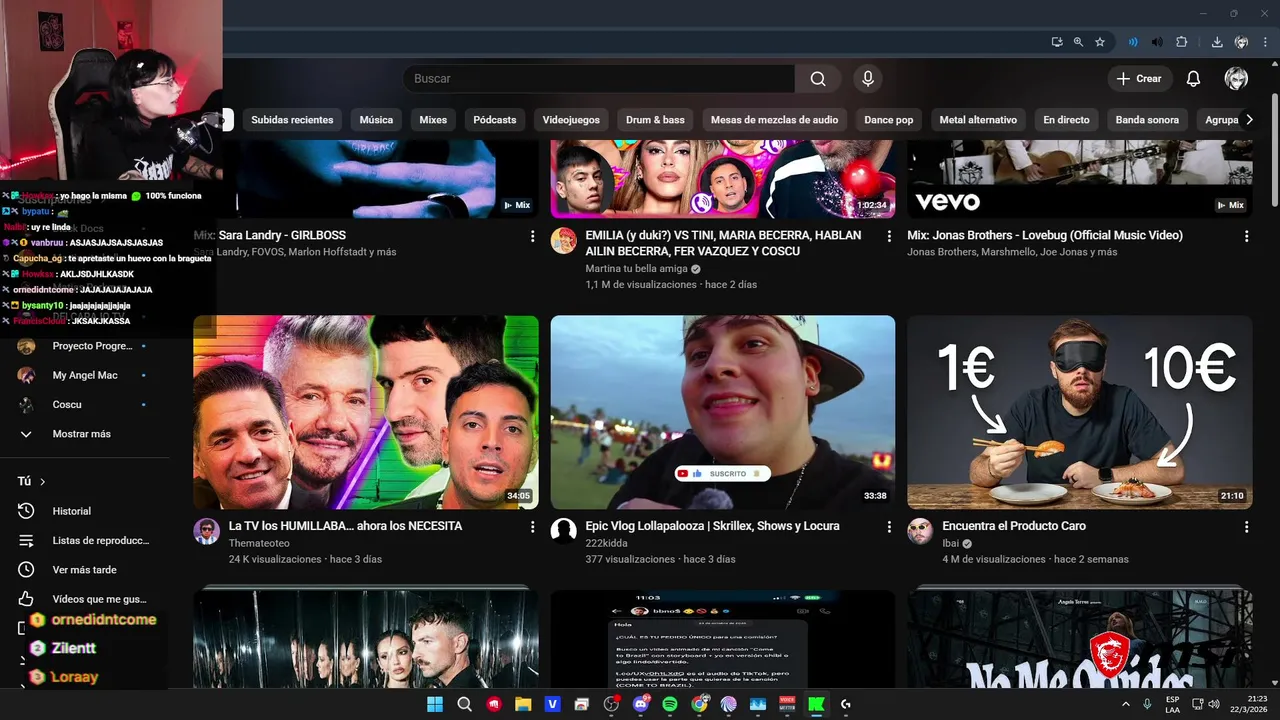Open options menu for EMILIA vs TINI video
The width and height of the screenshot is (1280, 720).
coord(889,236)
